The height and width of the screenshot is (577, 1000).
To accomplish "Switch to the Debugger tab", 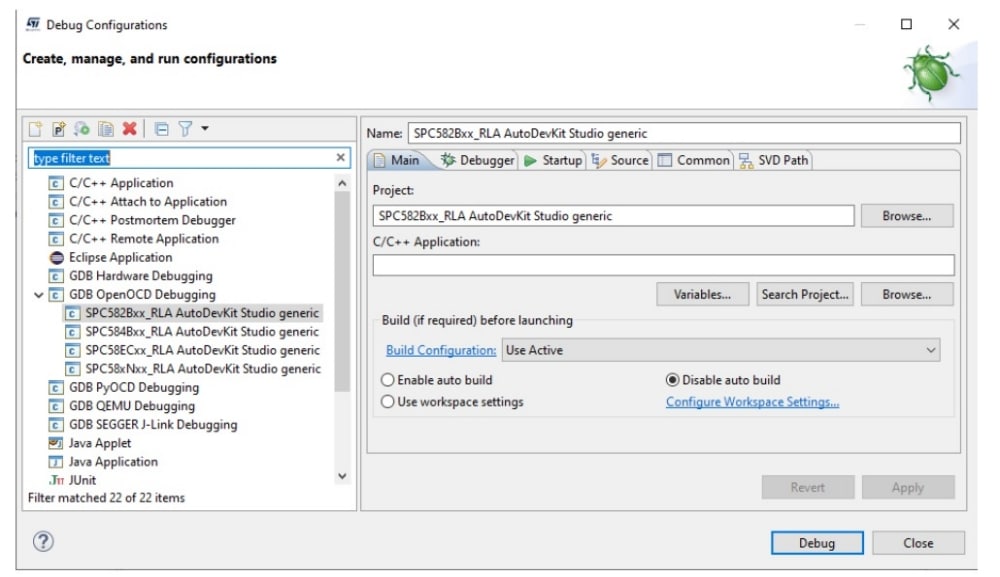I will (x=477, y=160).
